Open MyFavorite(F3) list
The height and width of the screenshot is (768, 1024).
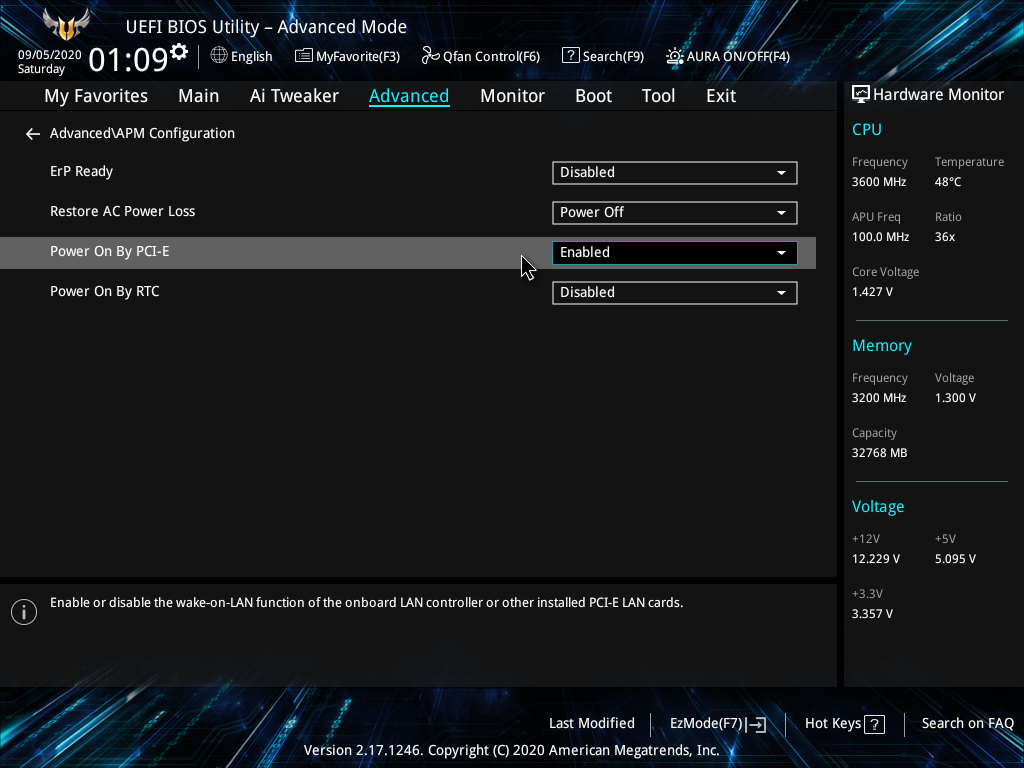tap(347, 56)
